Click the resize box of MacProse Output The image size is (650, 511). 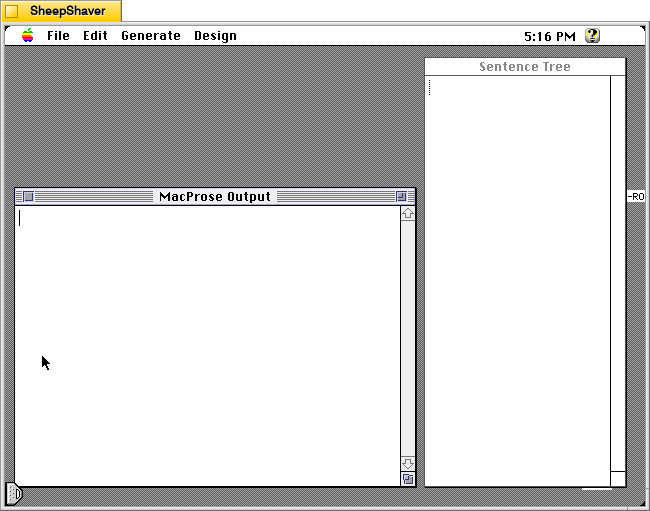tap(408, 479)
